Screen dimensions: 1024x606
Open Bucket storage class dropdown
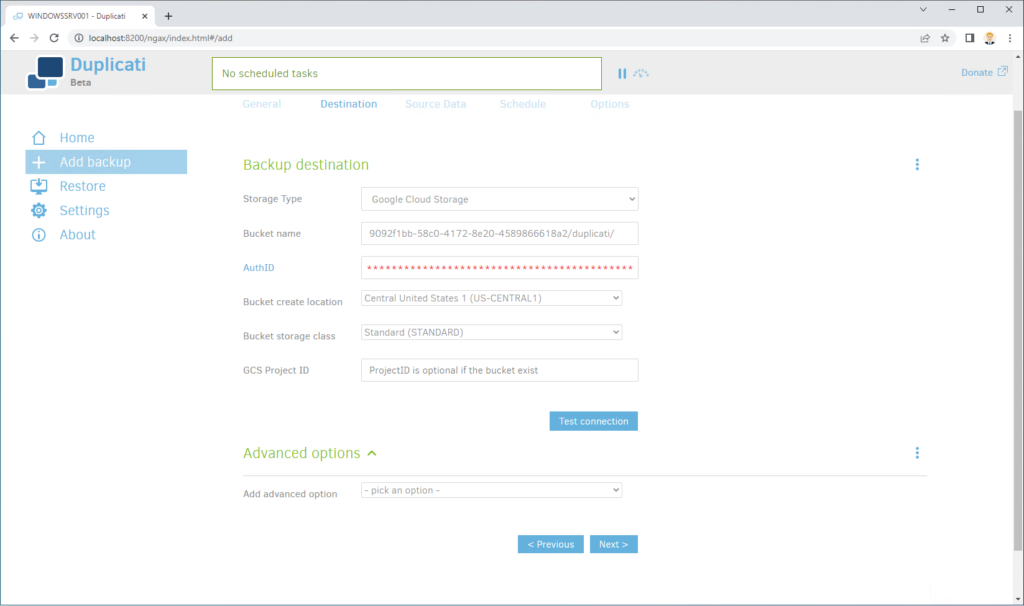(492, 332)
